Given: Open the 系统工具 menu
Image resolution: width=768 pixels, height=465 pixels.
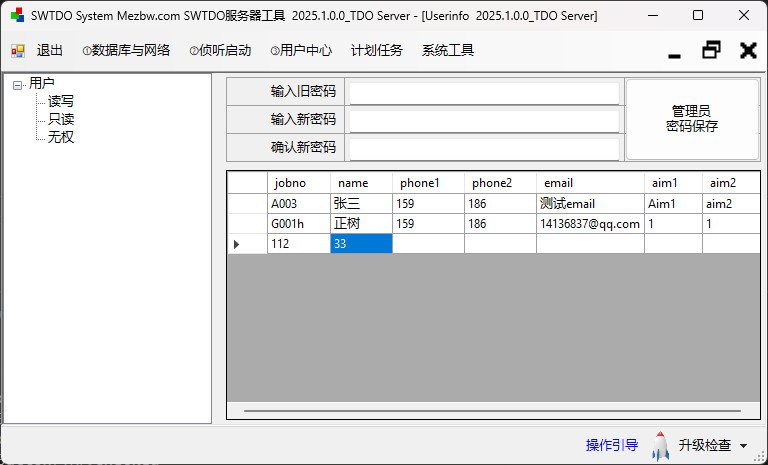Looking at the screenshot, I should (x=448, y=51).
